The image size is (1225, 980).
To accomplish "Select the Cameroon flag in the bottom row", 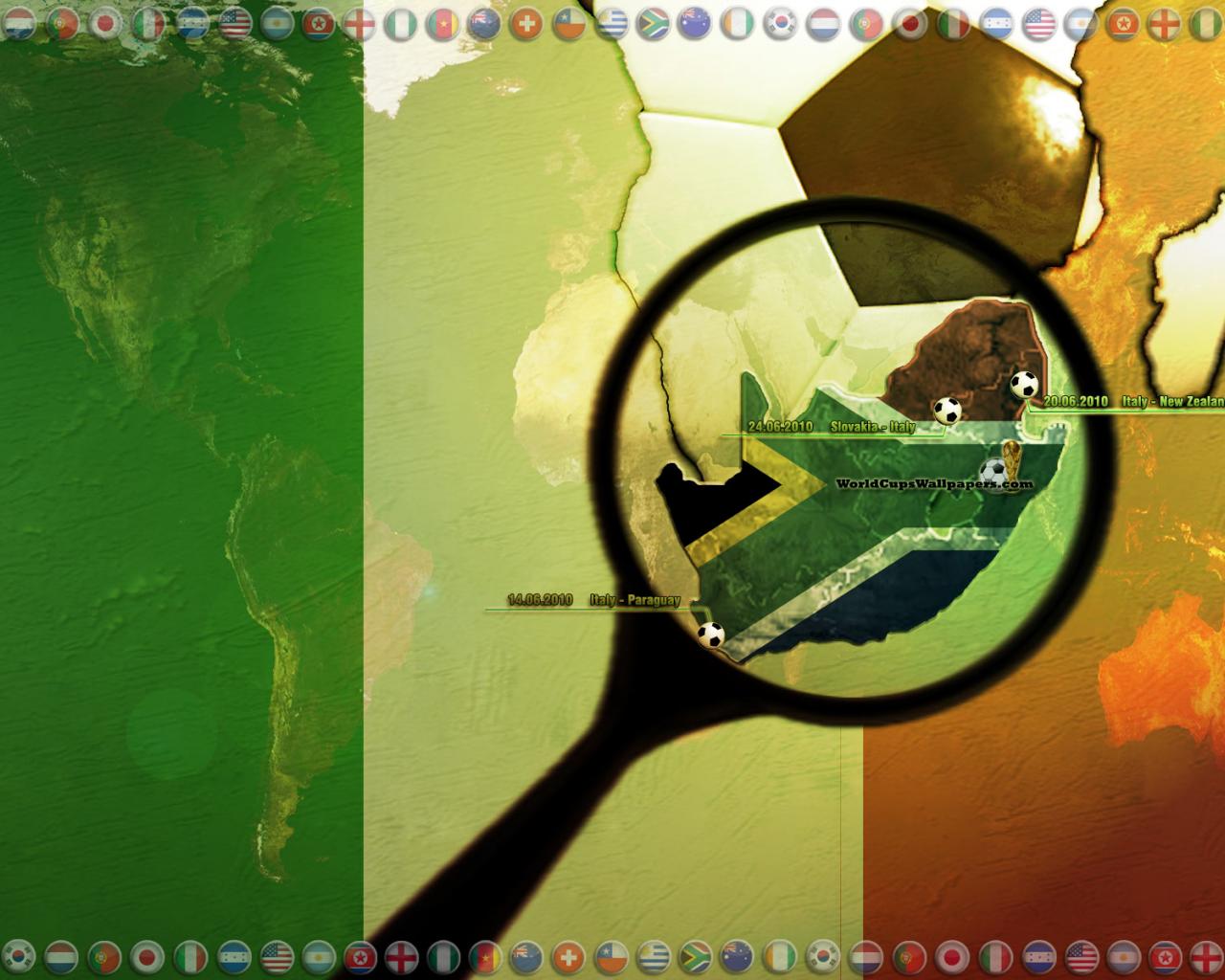I will [485, 955].
